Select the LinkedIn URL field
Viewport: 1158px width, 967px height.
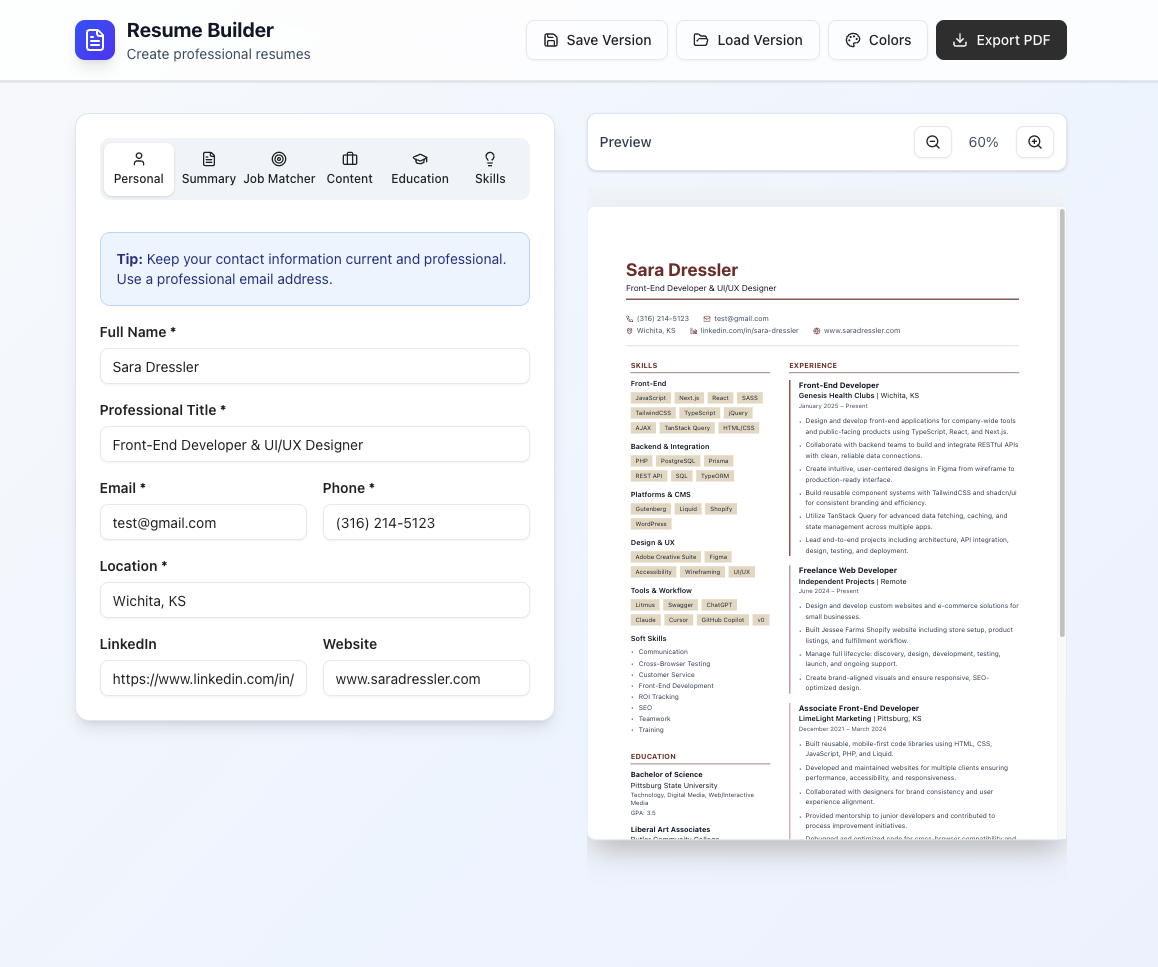pyautogui.click(x=203, y=678)
